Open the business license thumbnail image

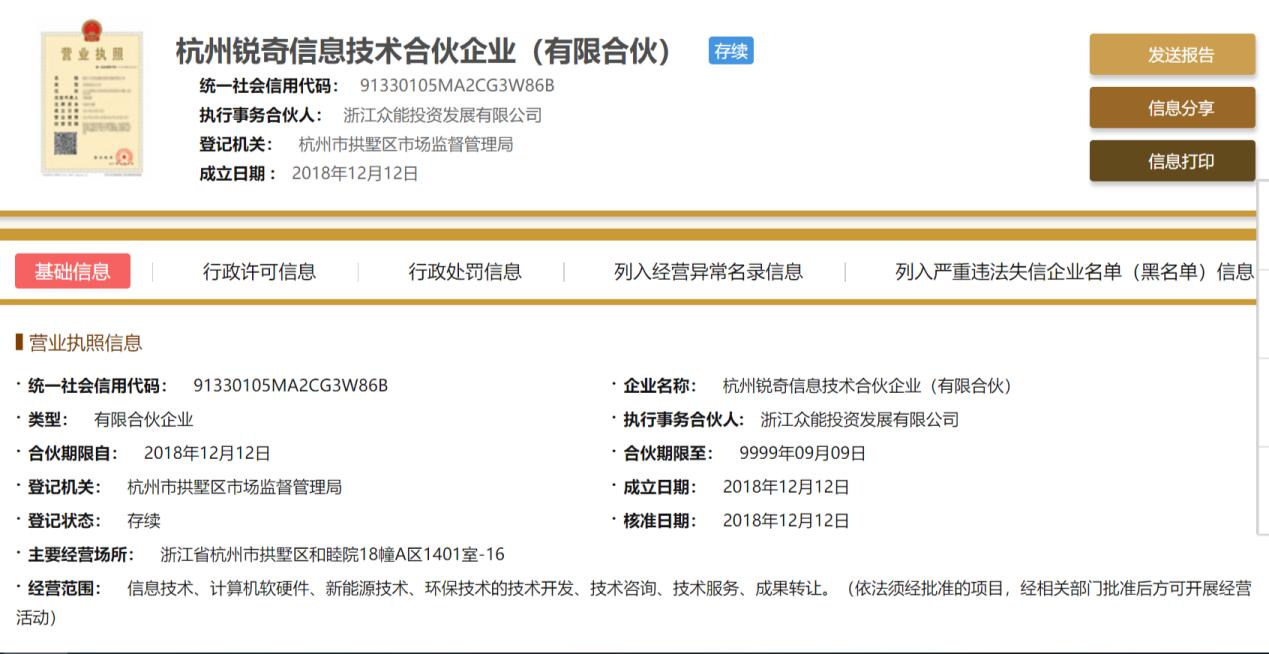(91, 102)
